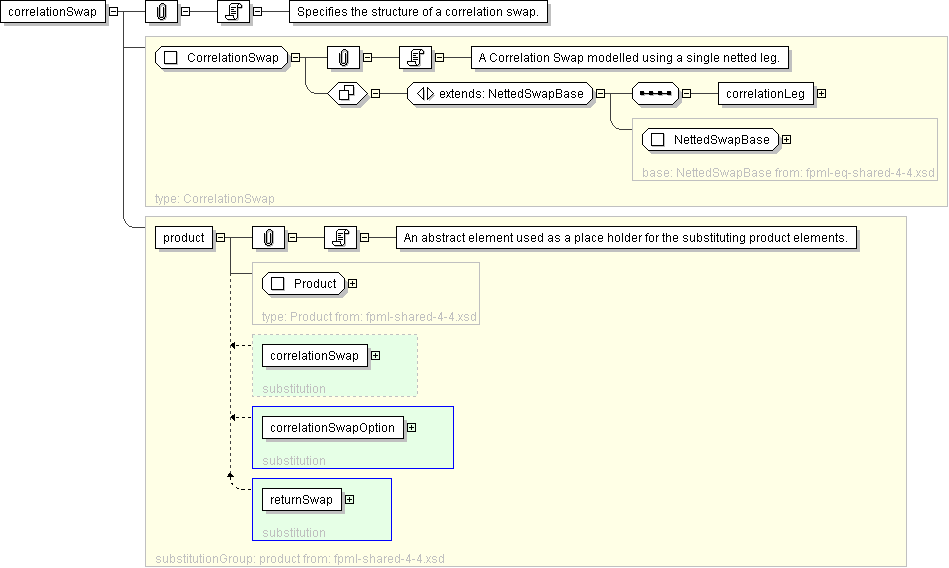Click the sequence compositor icon before correlationLeg
The width and height of the screenshot is (949, 568).
655,94
